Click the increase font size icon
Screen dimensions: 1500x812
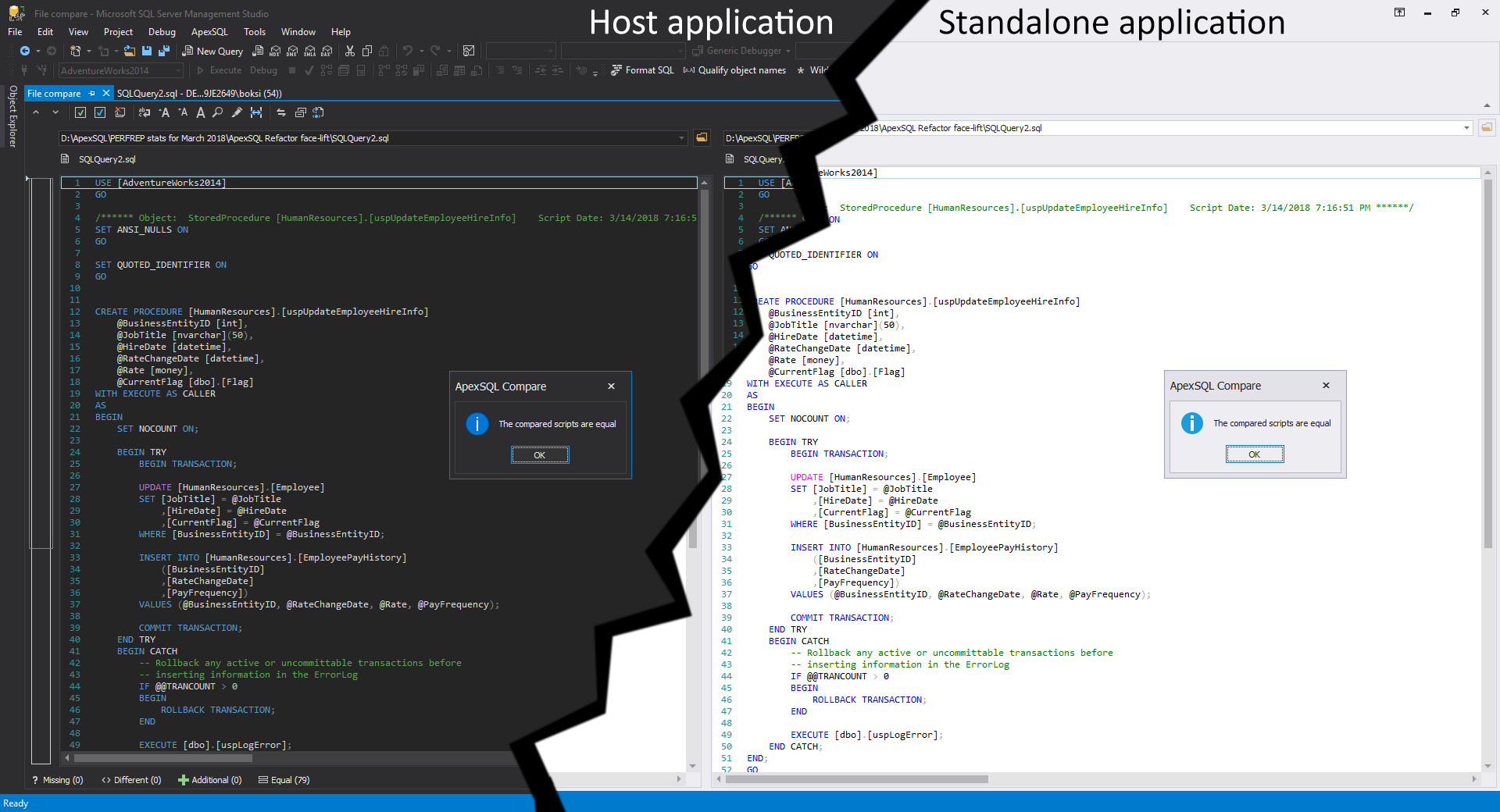tap(164, 112)
